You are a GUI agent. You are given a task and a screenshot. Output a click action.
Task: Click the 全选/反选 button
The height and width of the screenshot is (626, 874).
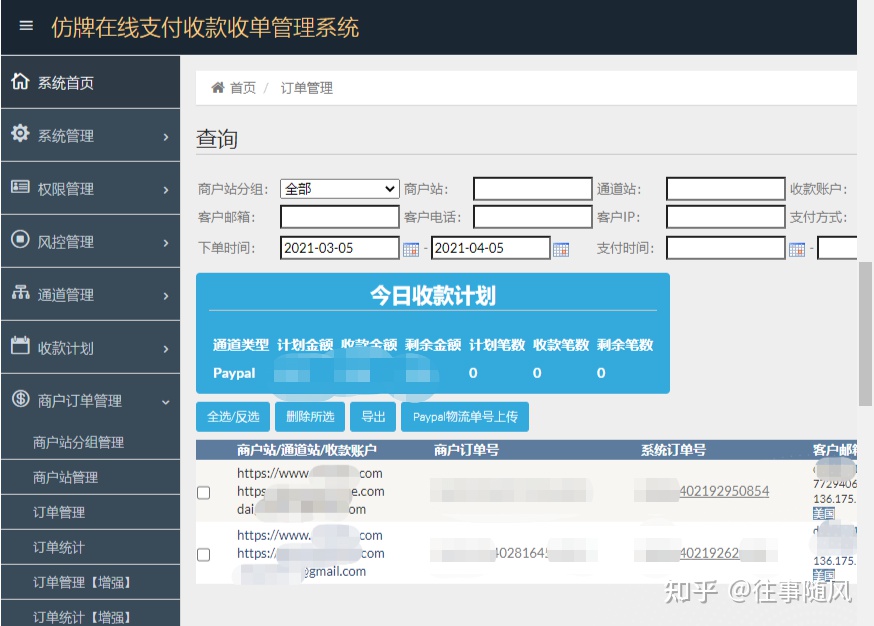(233, 416)
